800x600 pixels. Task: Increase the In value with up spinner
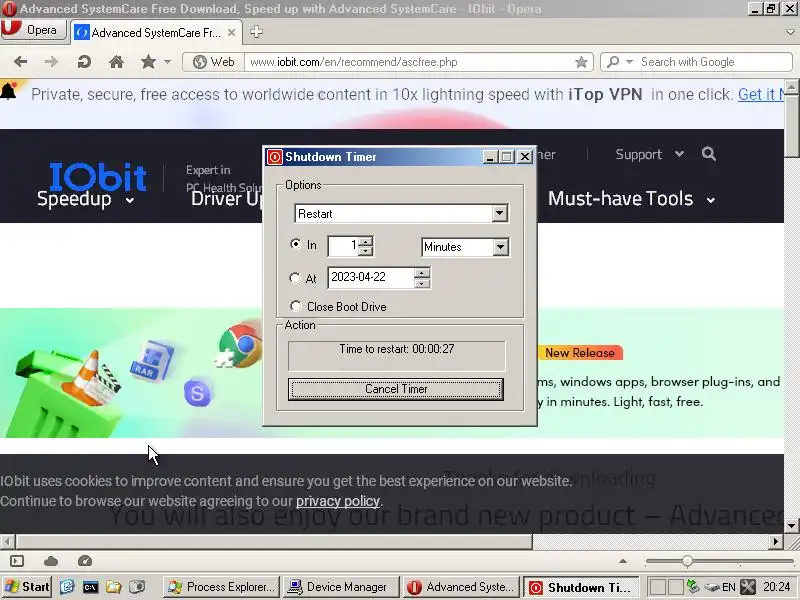tap(365, 241)
